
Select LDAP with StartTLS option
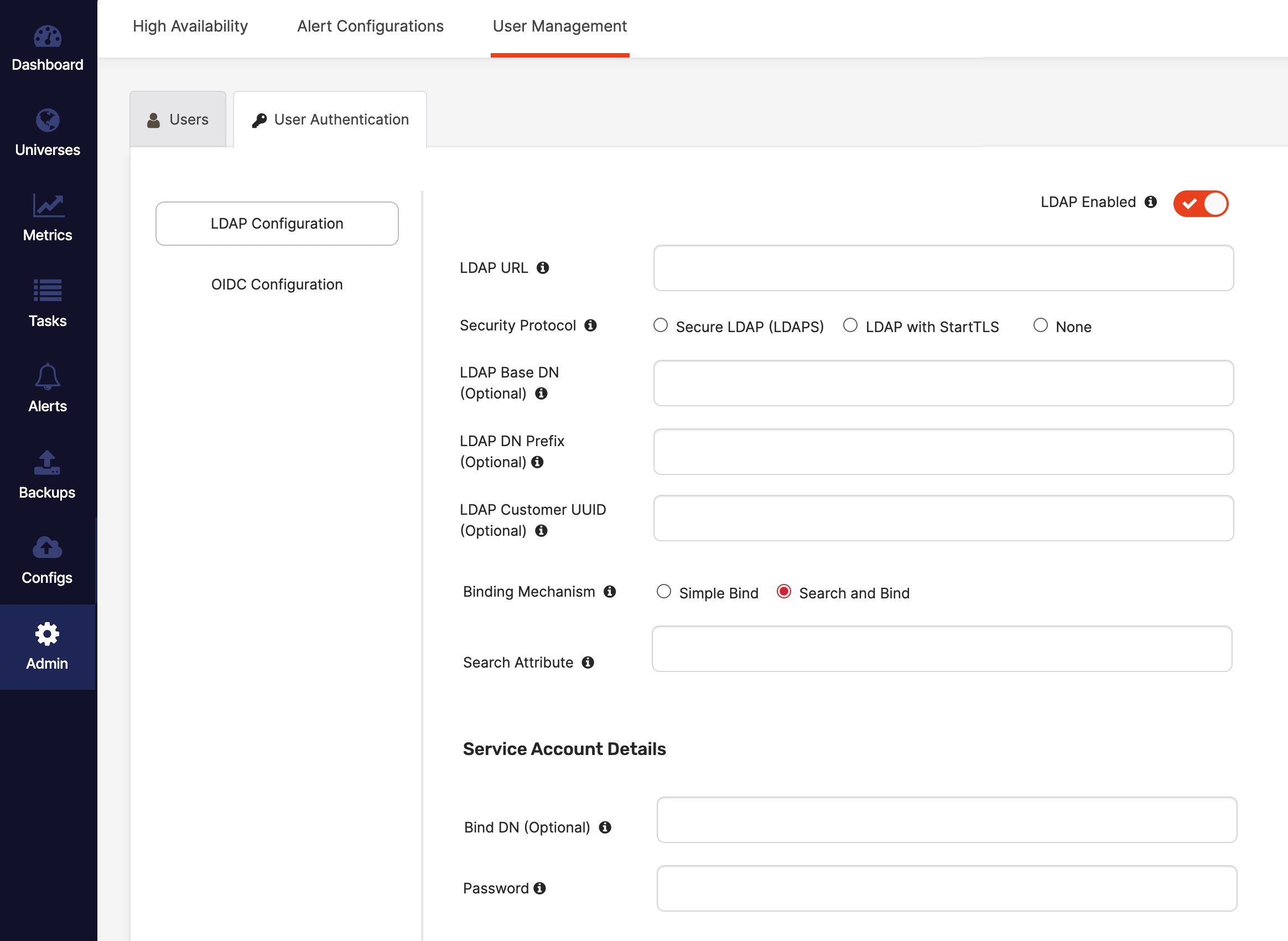click(x=850, y=325)
